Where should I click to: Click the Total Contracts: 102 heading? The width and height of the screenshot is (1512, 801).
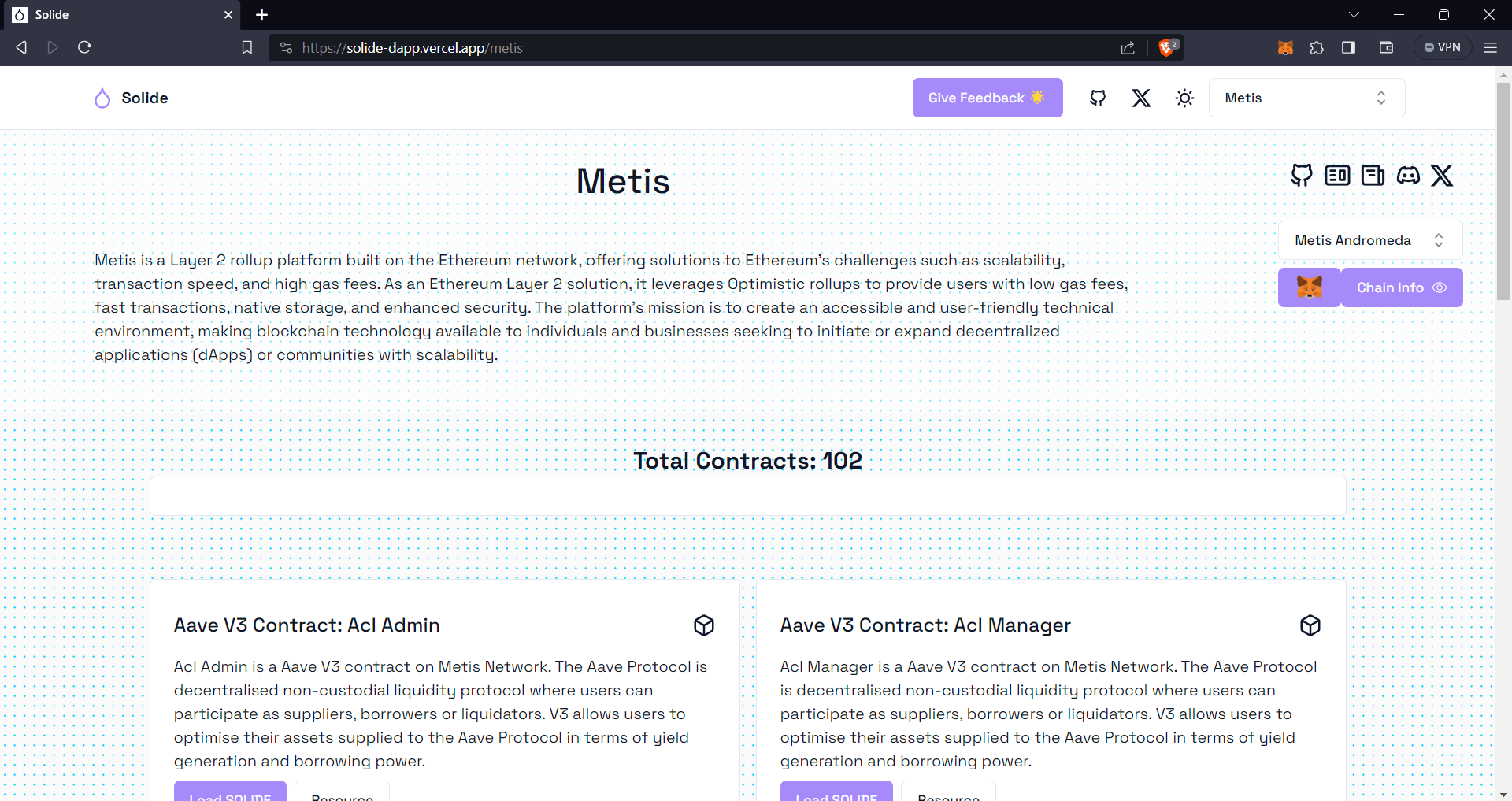(x=747, y=461)
